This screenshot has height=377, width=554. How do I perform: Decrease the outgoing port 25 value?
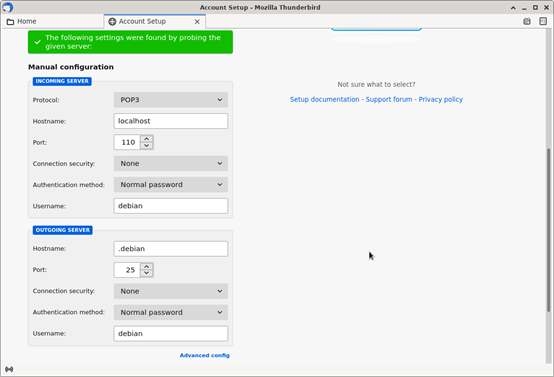(x=147, y=273)
